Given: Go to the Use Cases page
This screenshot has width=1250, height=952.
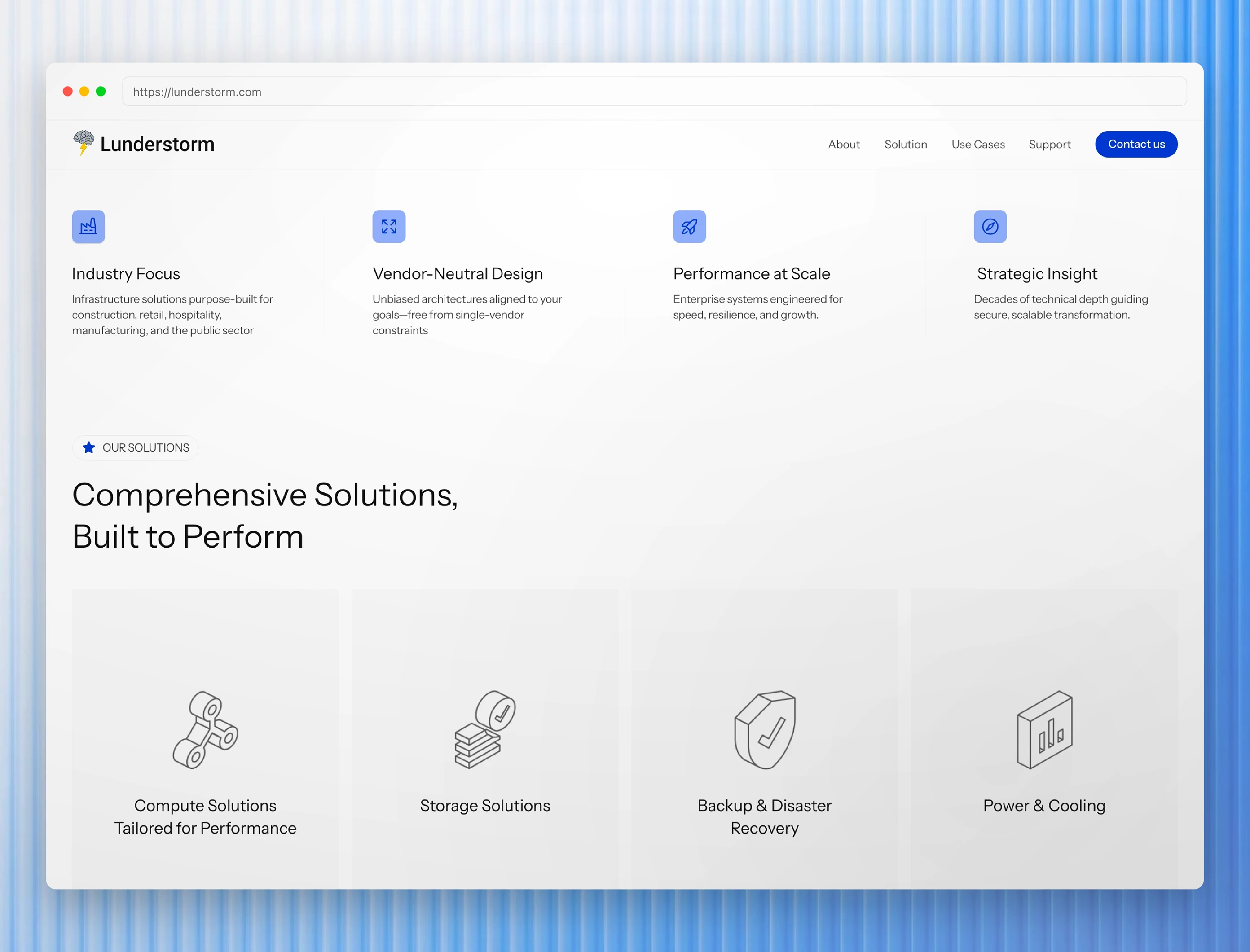Looking at the screenshot, I should point(978,145).
